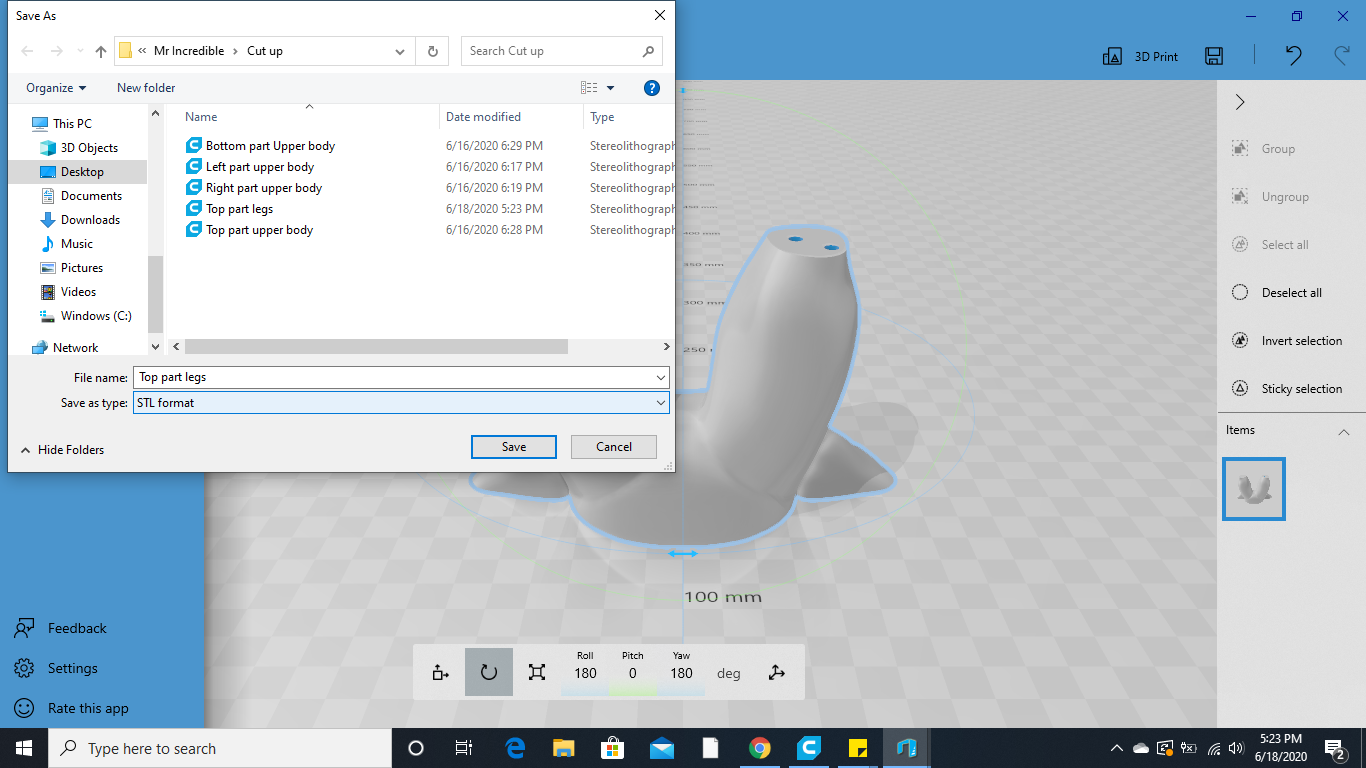Open the 3D Print option
Screen dimensions: 1366x768
point(1140,57)
